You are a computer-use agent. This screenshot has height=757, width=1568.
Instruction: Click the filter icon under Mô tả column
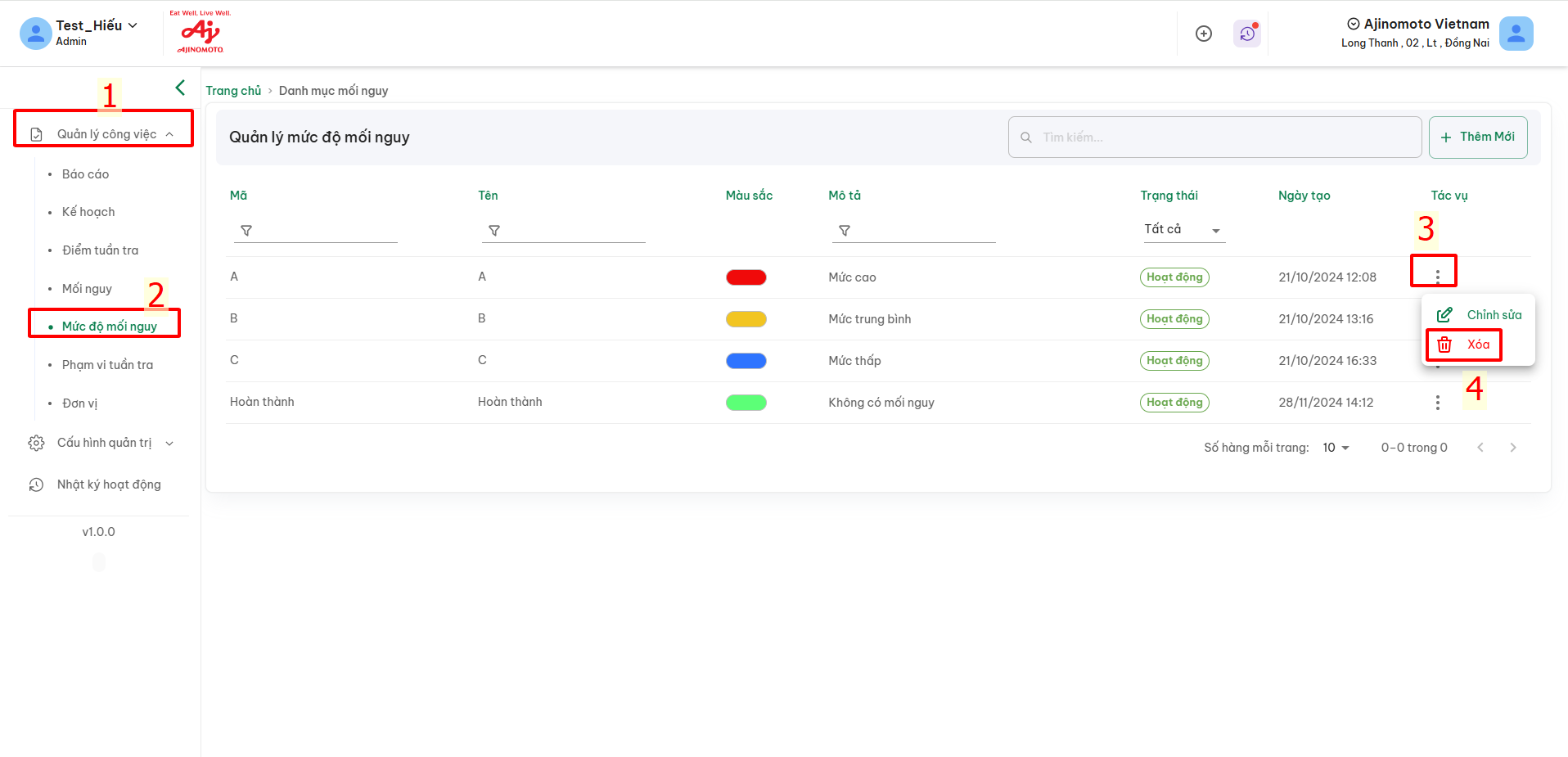(x=845, y=231)
